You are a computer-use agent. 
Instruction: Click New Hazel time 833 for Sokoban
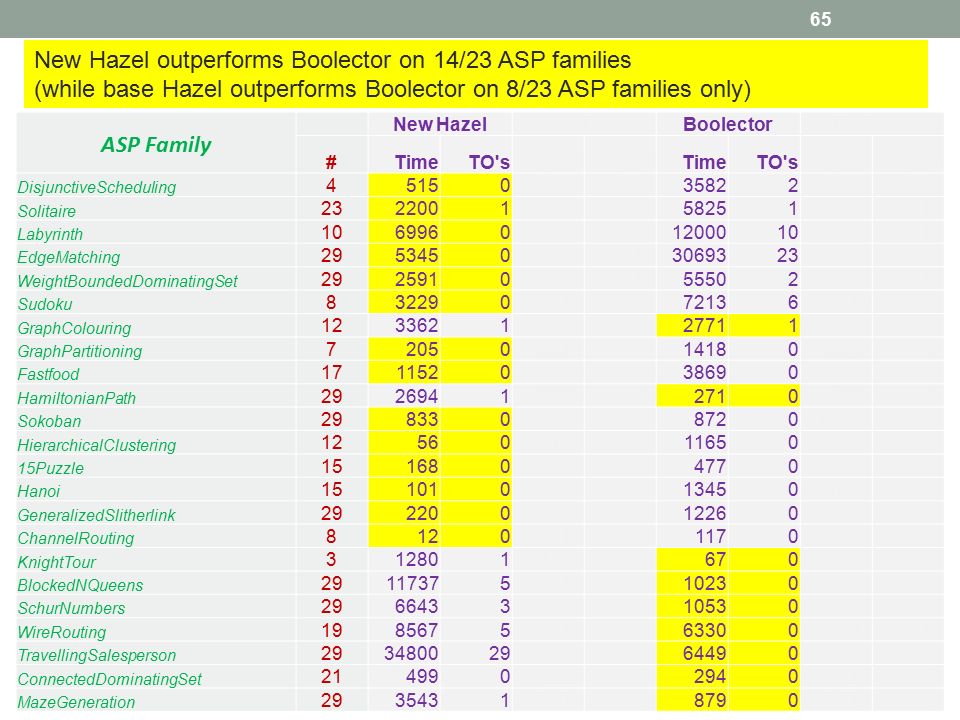[x=422, y=419]
